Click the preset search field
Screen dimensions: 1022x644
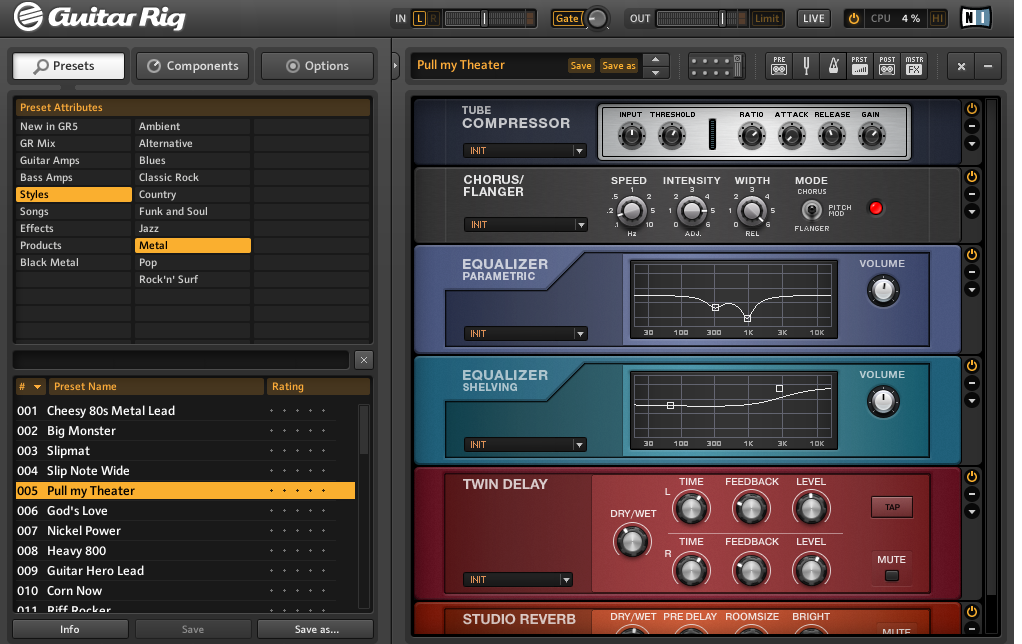181,360
